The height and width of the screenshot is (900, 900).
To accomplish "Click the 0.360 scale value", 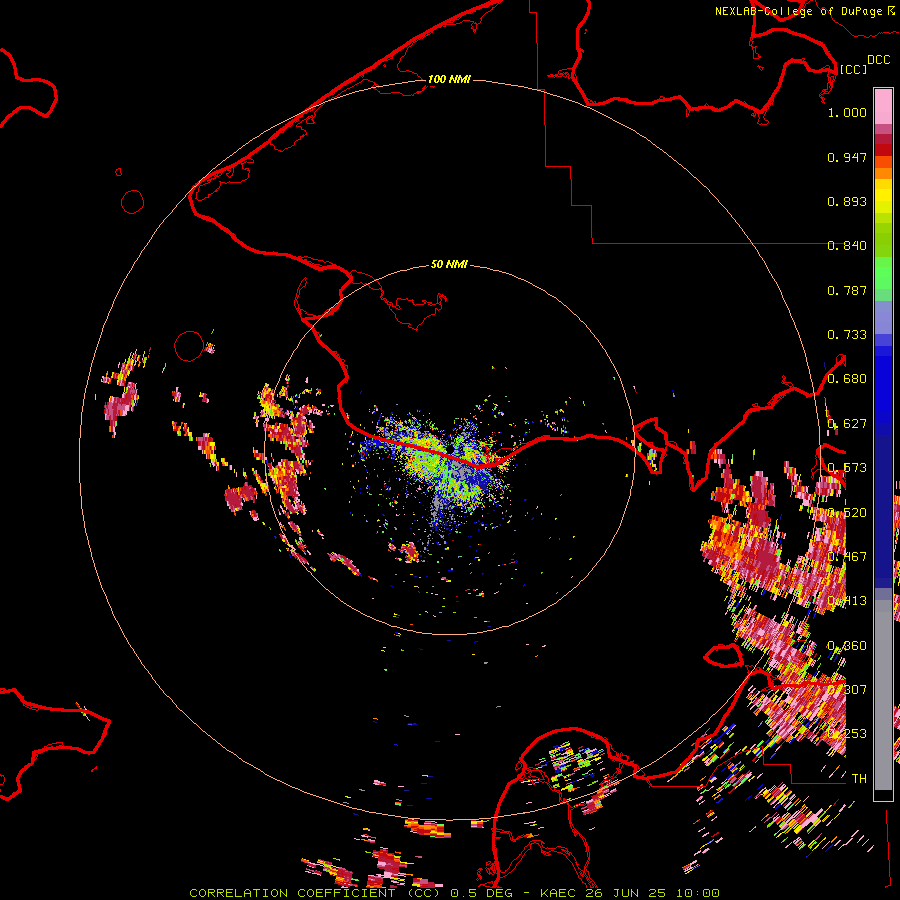I will tap(847, 646).
